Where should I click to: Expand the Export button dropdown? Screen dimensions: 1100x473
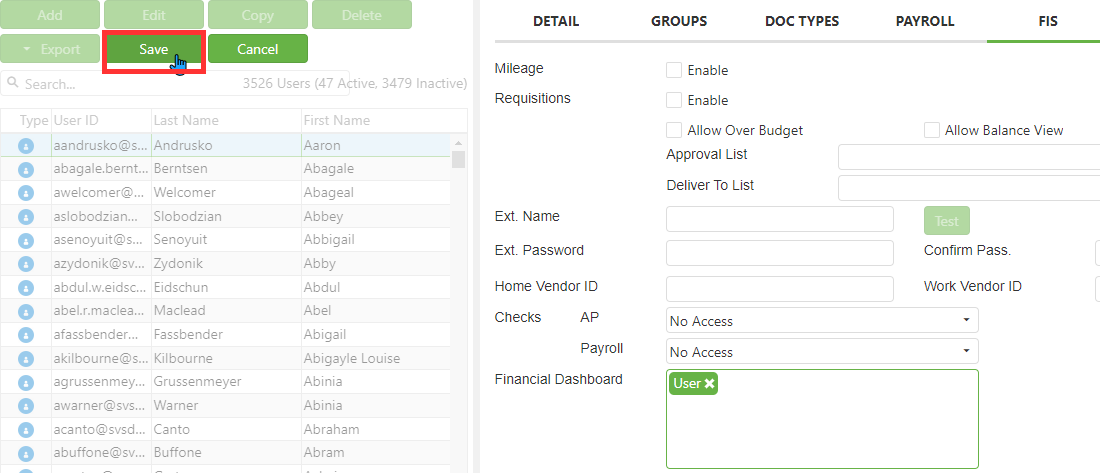(x=50, y=49)
